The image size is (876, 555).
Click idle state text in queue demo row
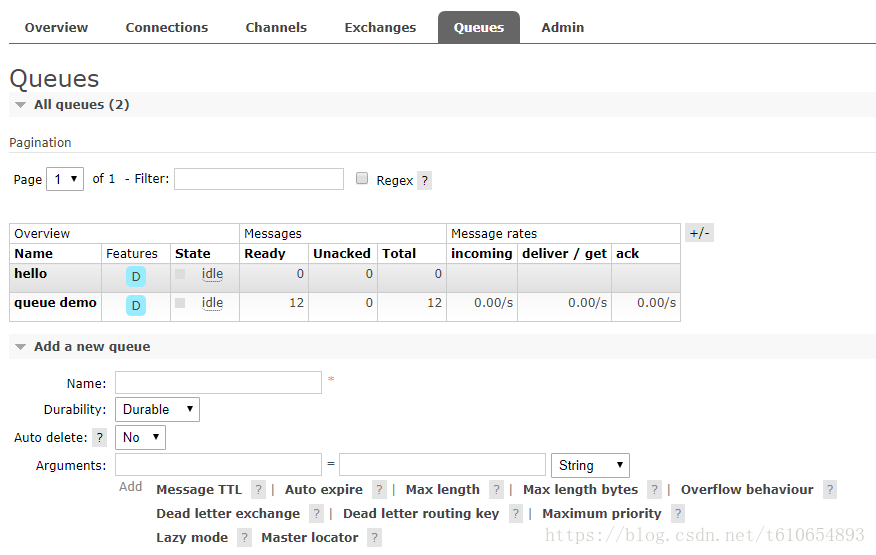coord(212,303)
